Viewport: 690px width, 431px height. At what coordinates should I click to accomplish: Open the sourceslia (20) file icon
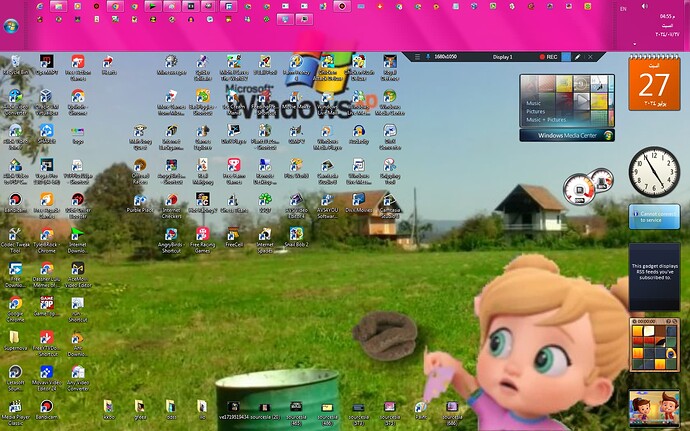(x=264, y=412)
